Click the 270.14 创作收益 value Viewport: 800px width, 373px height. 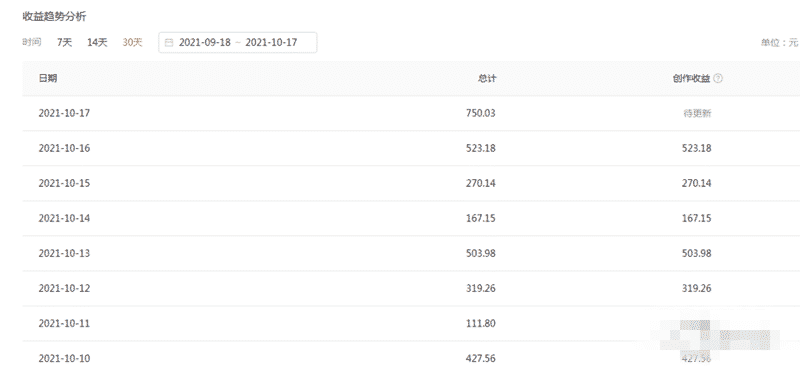click(x=696, y=183)
